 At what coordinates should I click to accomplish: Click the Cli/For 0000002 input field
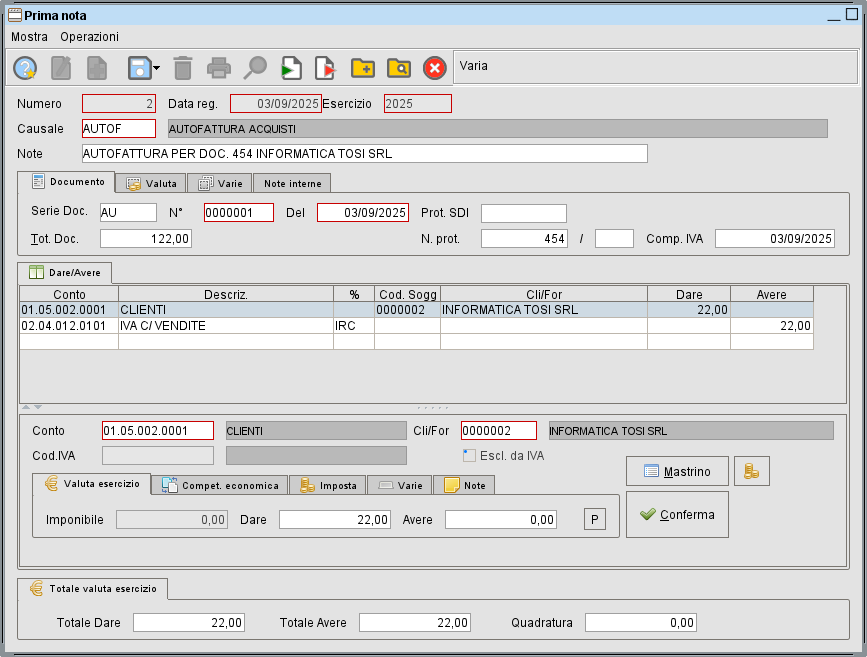click(499, 430)
